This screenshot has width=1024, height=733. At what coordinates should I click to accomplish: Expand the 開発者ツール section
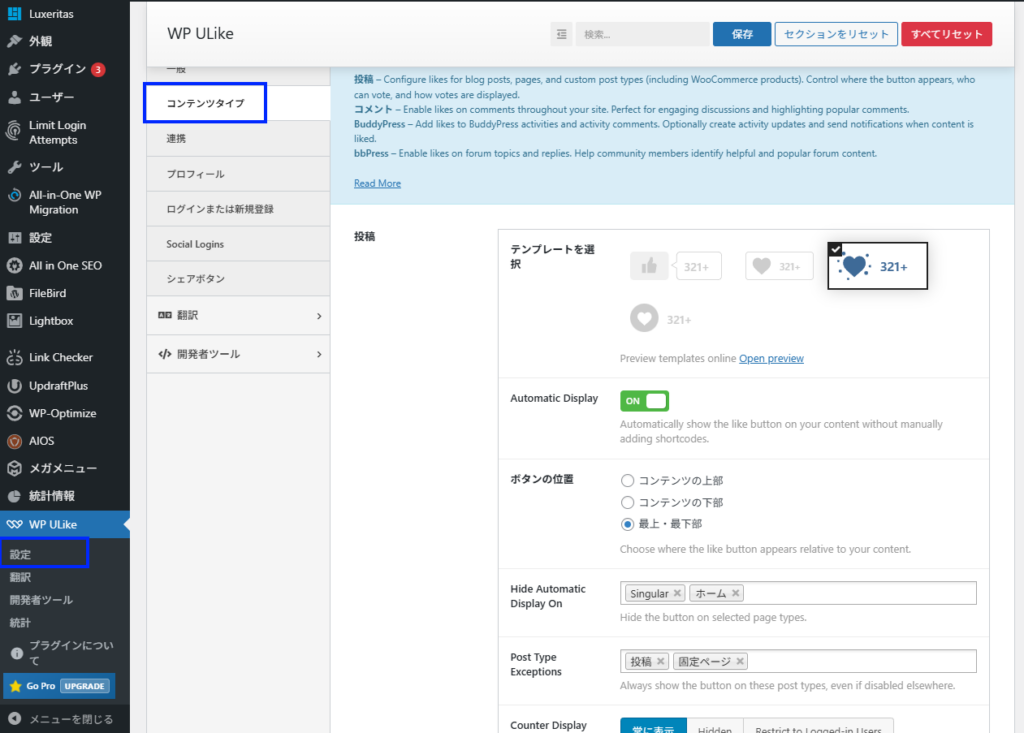[238, 354]
